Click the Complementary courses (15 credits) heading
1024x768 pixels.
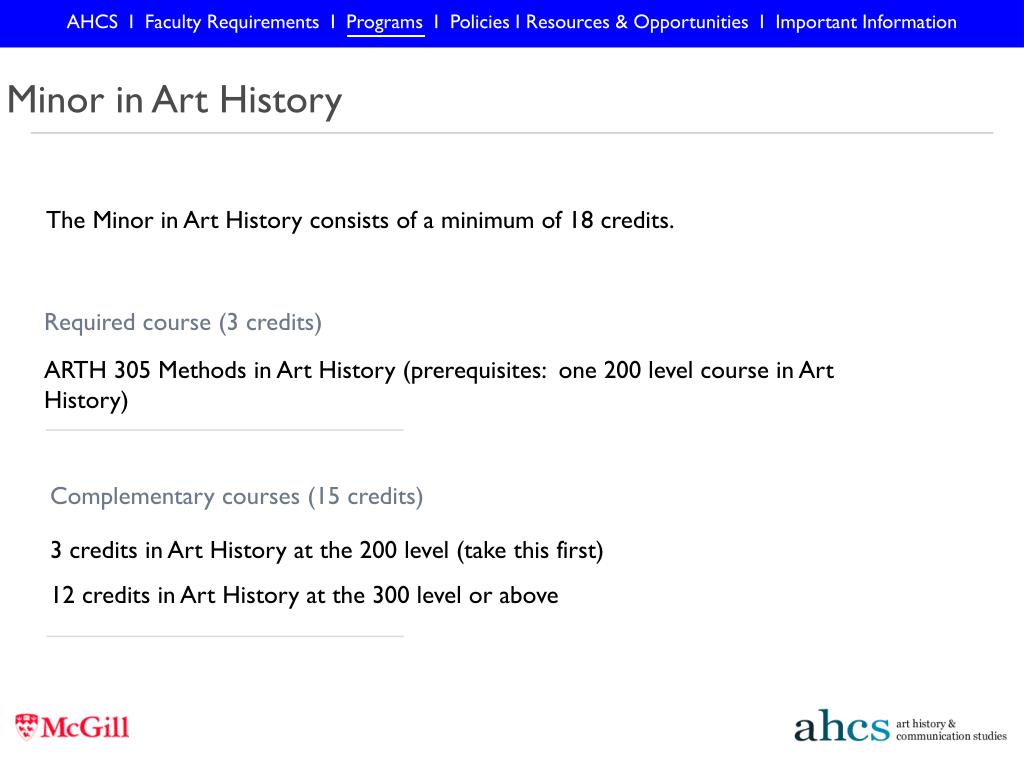(x=236, y=496)
